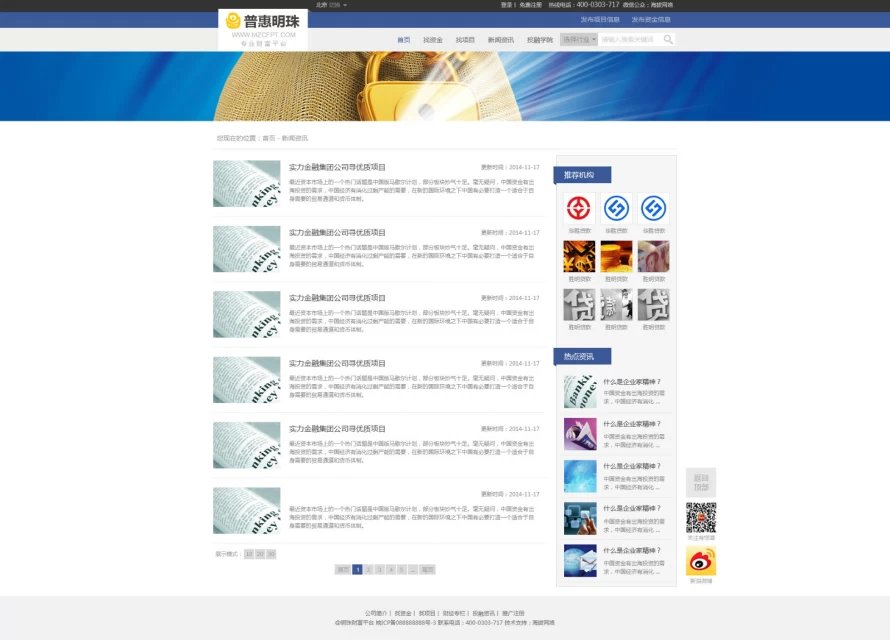Open the Sina Weibo icon
Image resolution: width=890 pixels, height=640 pixels.
pos(701,562)
